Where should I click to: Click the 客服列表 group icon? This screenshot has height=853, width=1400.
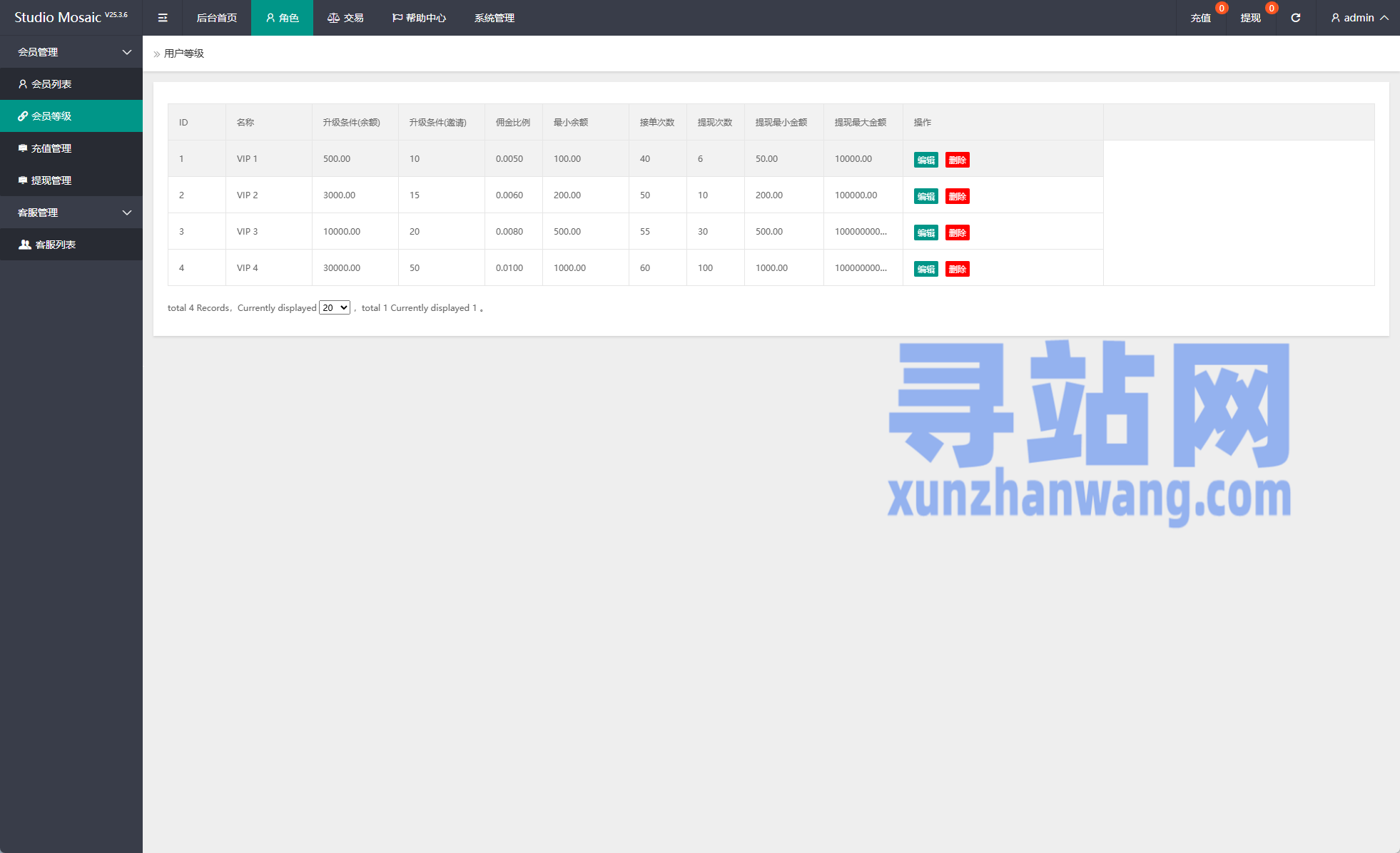point(25,245)
